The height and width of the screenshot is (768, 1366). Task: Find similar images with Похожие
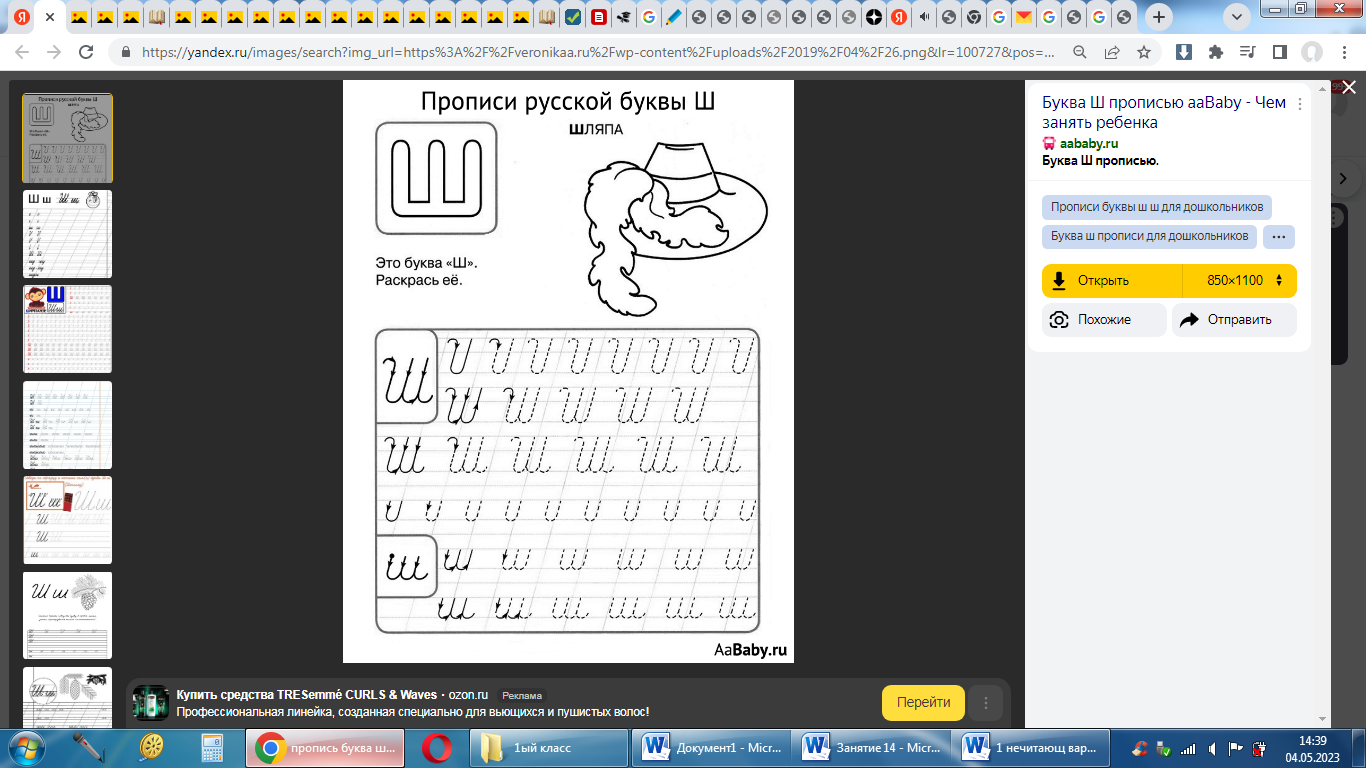click(x=1104, y=320)
